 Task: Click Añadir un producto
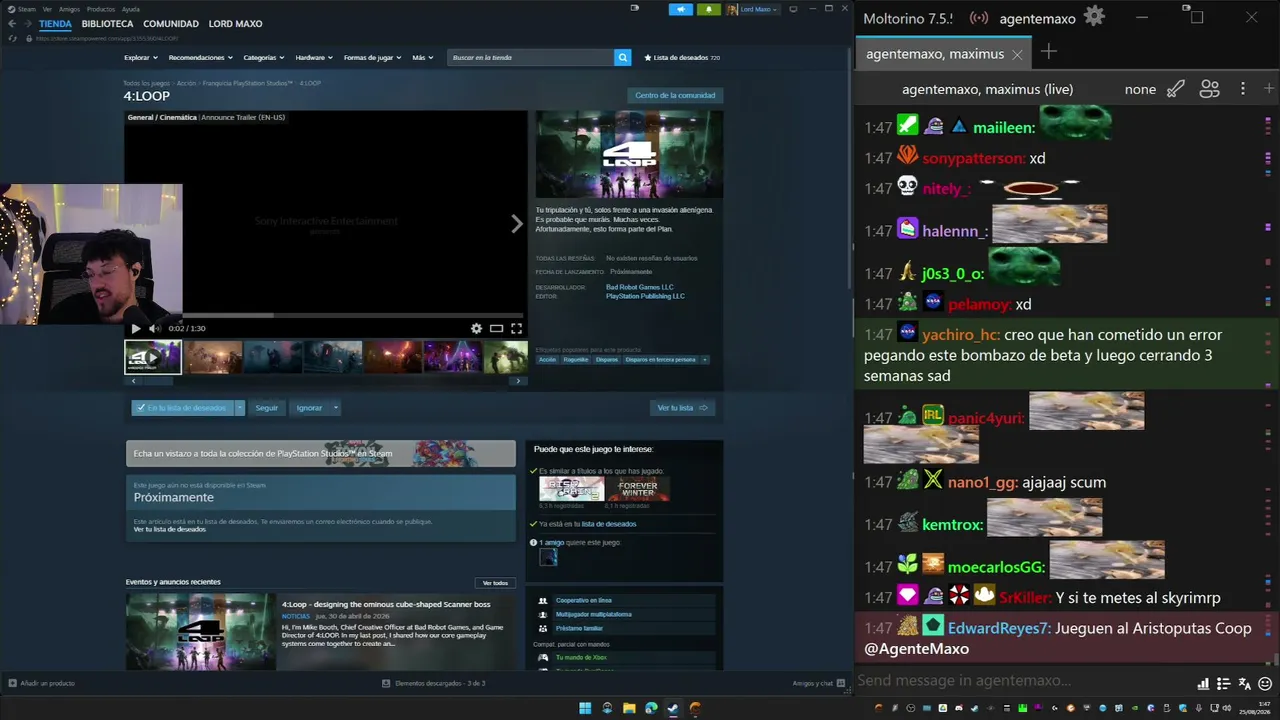[42, 684]
